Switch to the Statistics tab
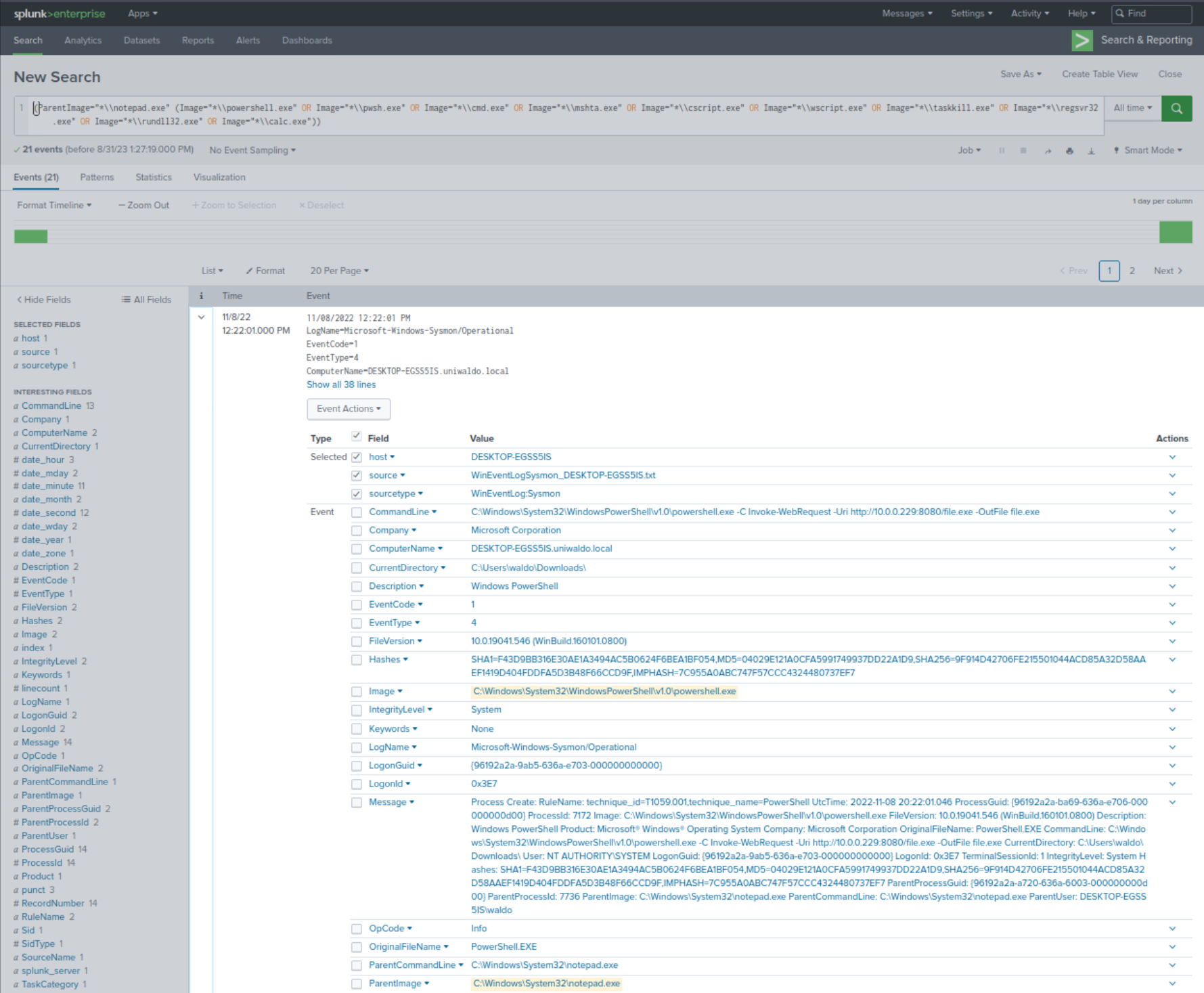This screenshot has height=993, width=1204. 154,177
